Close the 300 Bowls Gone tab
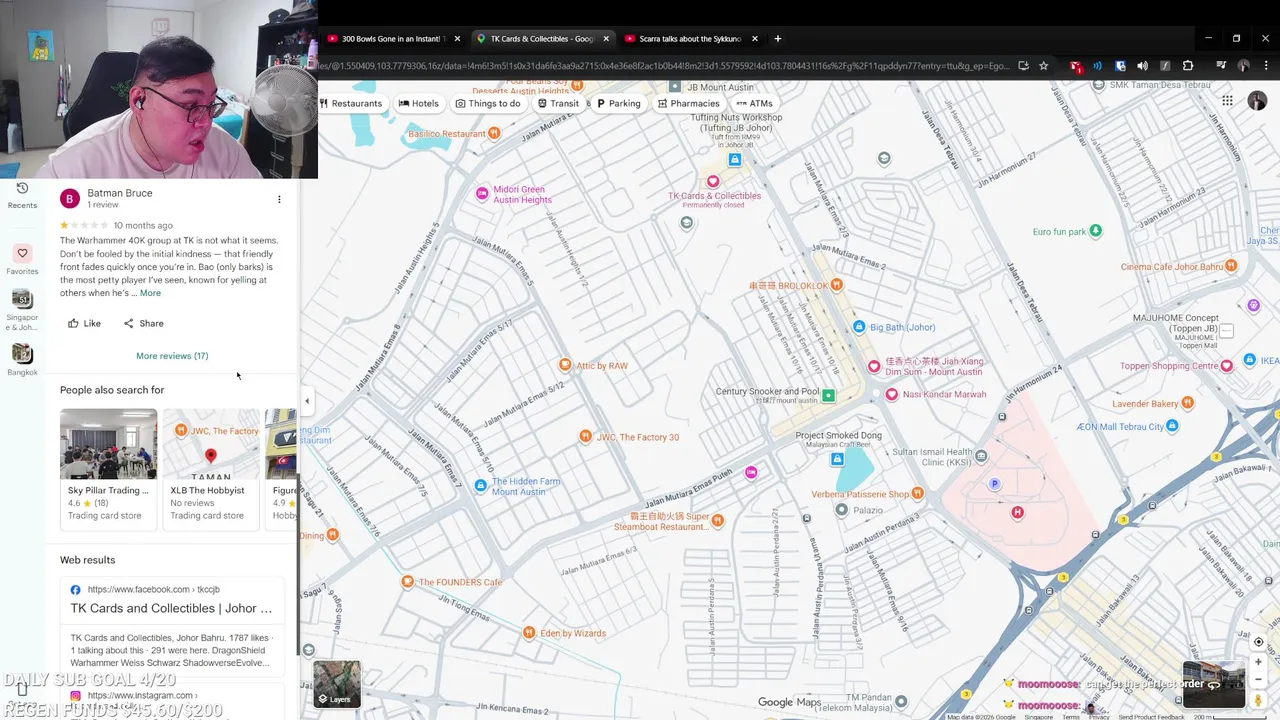This screenshot has height=720, width=1280. coord(457,39)
